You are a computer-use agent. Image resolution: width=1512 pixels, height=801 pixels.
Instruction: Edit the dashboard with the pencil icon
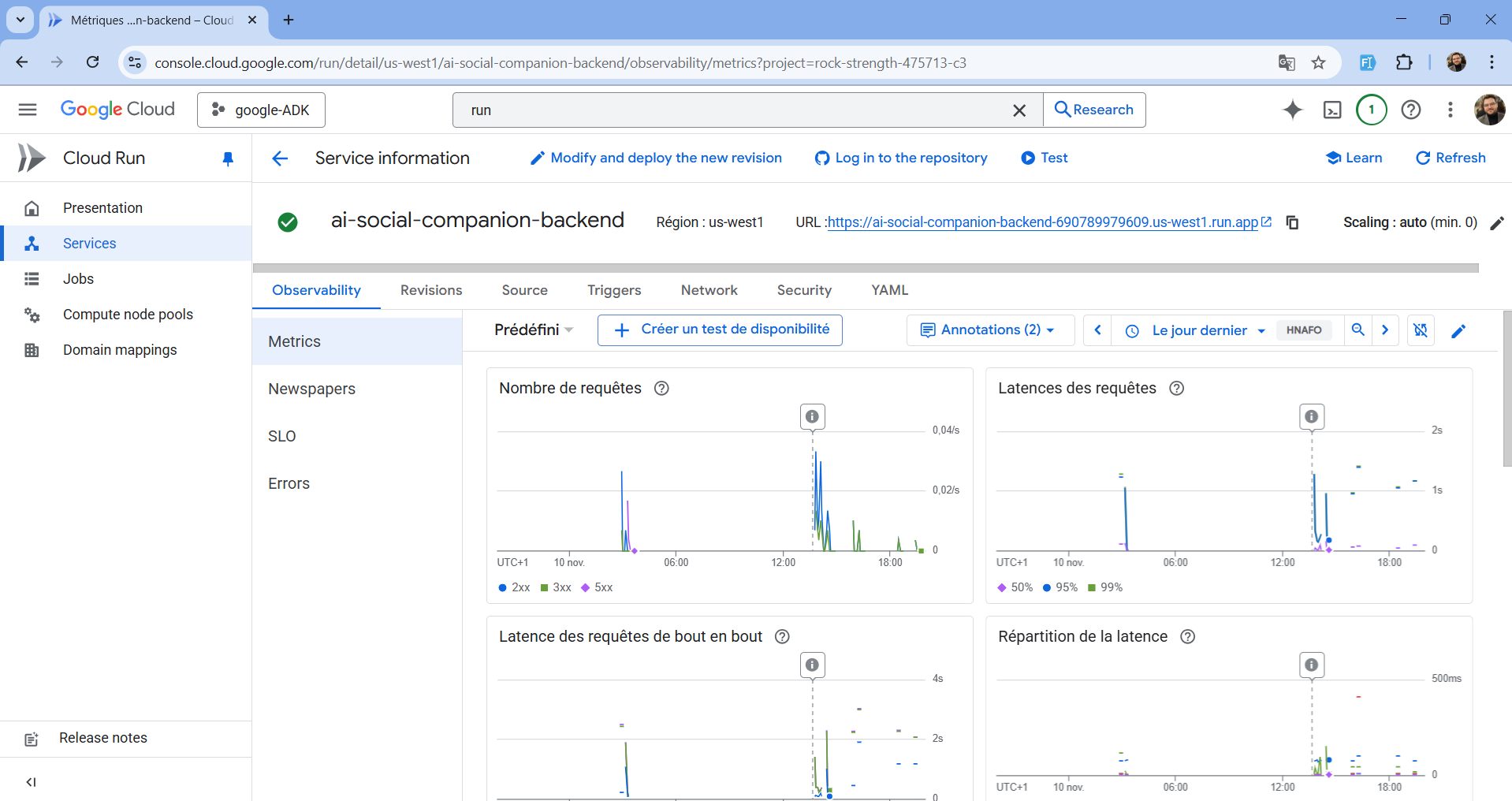tap(1458, 331)
